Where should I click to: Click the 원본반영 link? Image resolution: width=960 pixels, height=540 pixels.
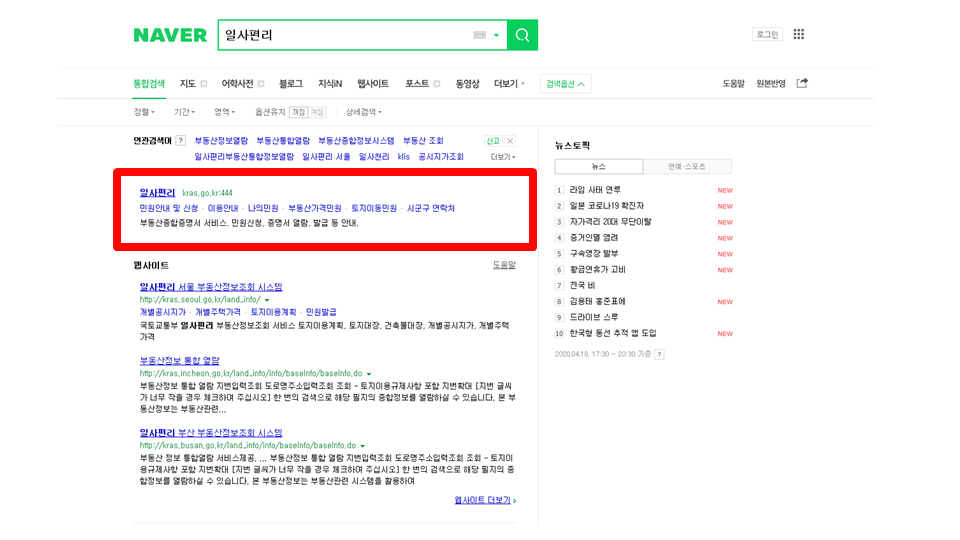click(x=770, y=84)
